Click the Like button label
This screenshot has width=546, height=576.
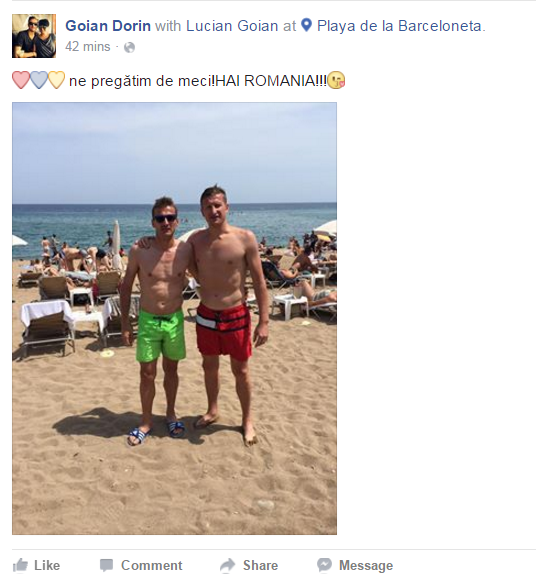click(47, 565)
